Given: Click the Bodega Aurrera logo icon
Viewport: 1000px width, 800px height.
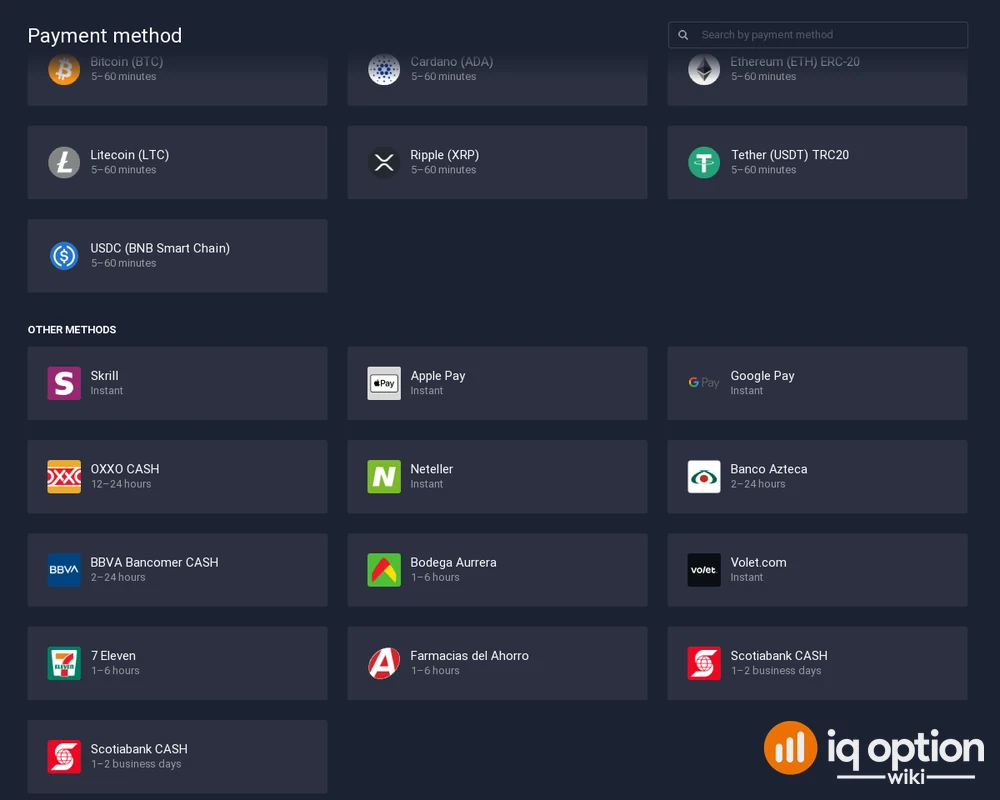Looking at the screenshot, I should 384,570.
